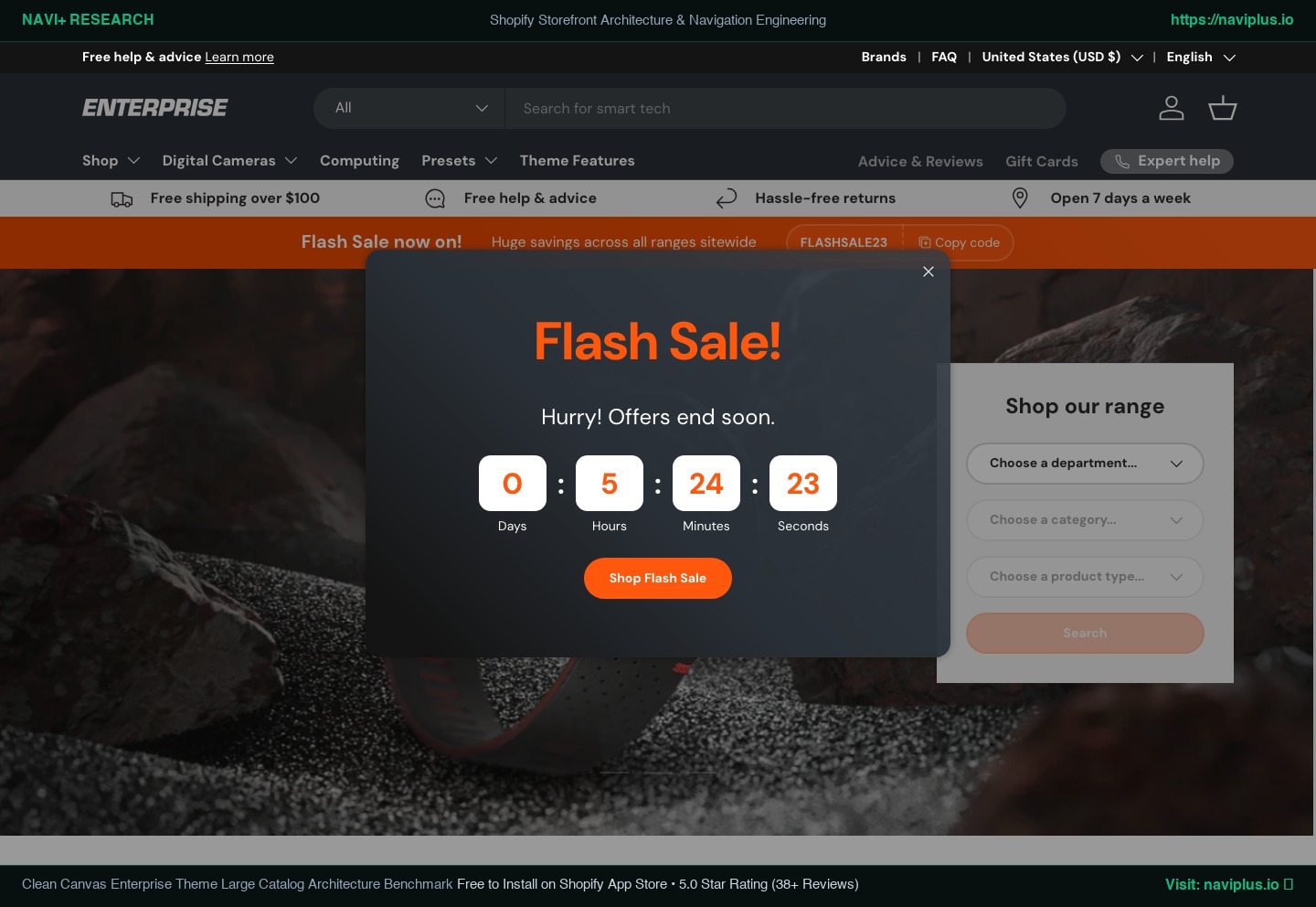Click the NAVI+ RESEARCH header text
This screenshot has height=907, width=1316.
pyautogui.click(x=88, y=19)
